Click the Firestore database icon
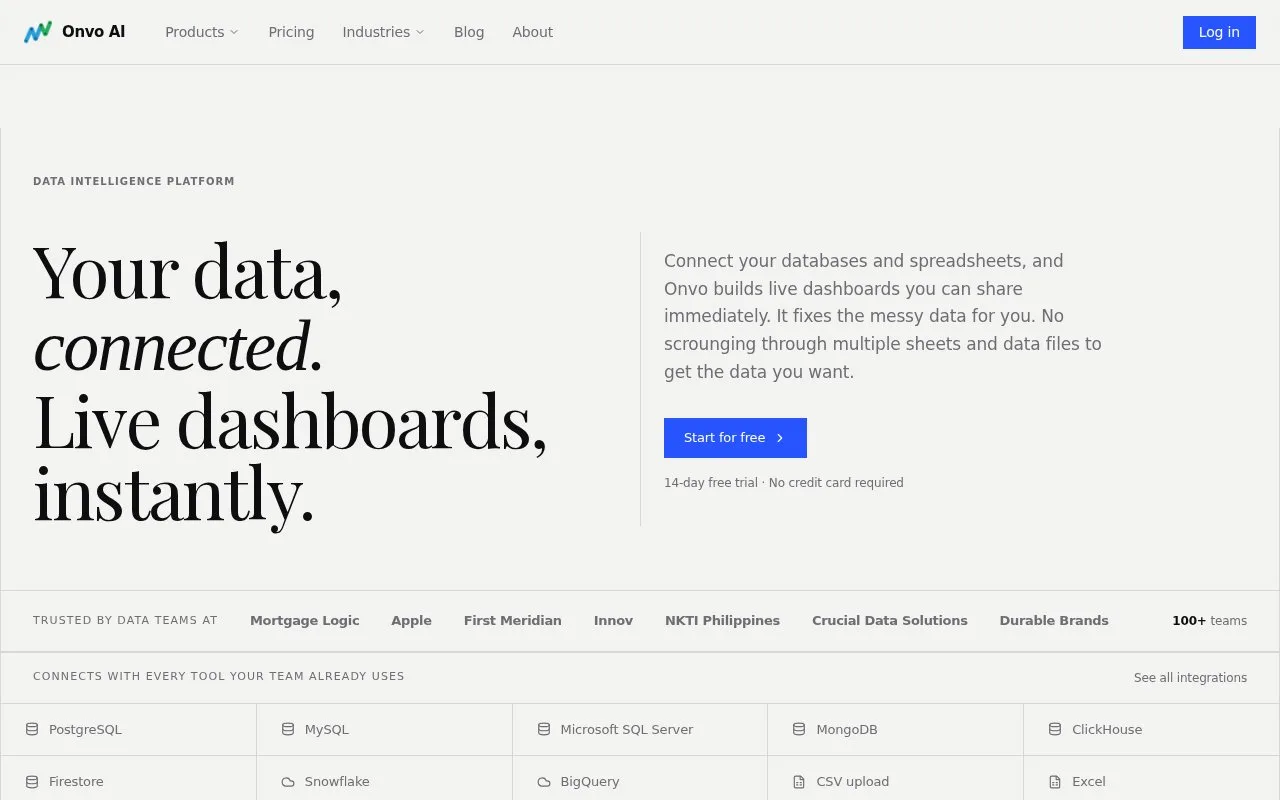Viewport: 1280px width, 800px height. pyautogui.click(x=32, y=781)
